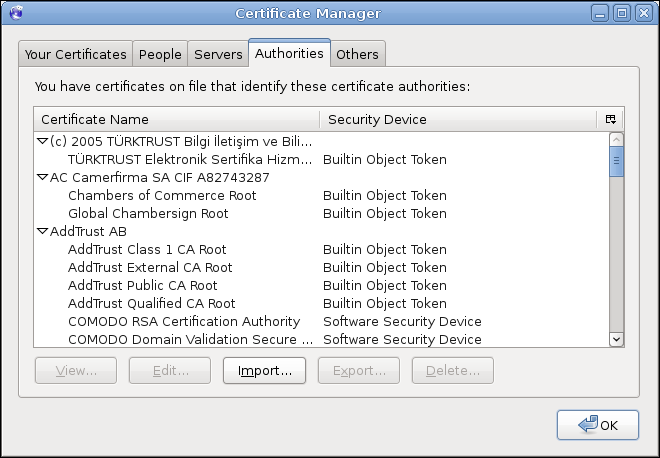The height and width of the screenshot is (458, 660).
Task: Click the application icon in the title bar
Action: pyautogui.click(x=16, y=13)
